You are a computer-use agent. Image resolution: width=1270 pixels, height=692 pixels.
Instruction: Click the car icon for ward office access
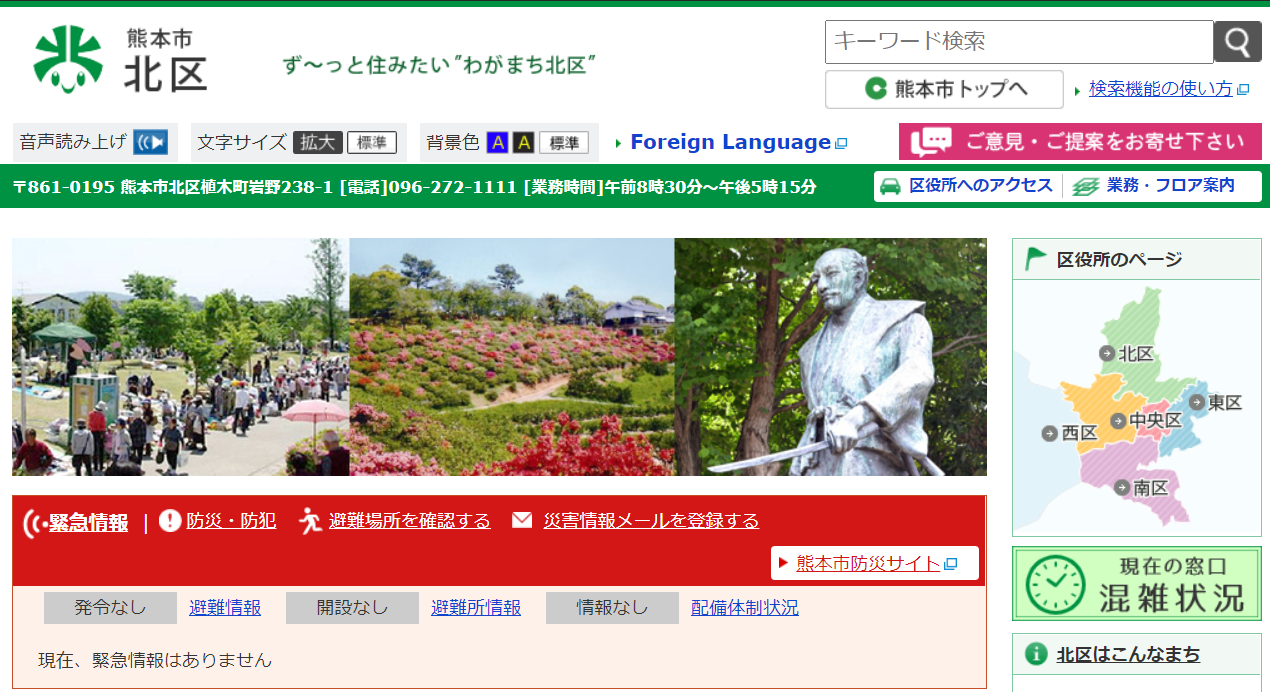[889, 186]
